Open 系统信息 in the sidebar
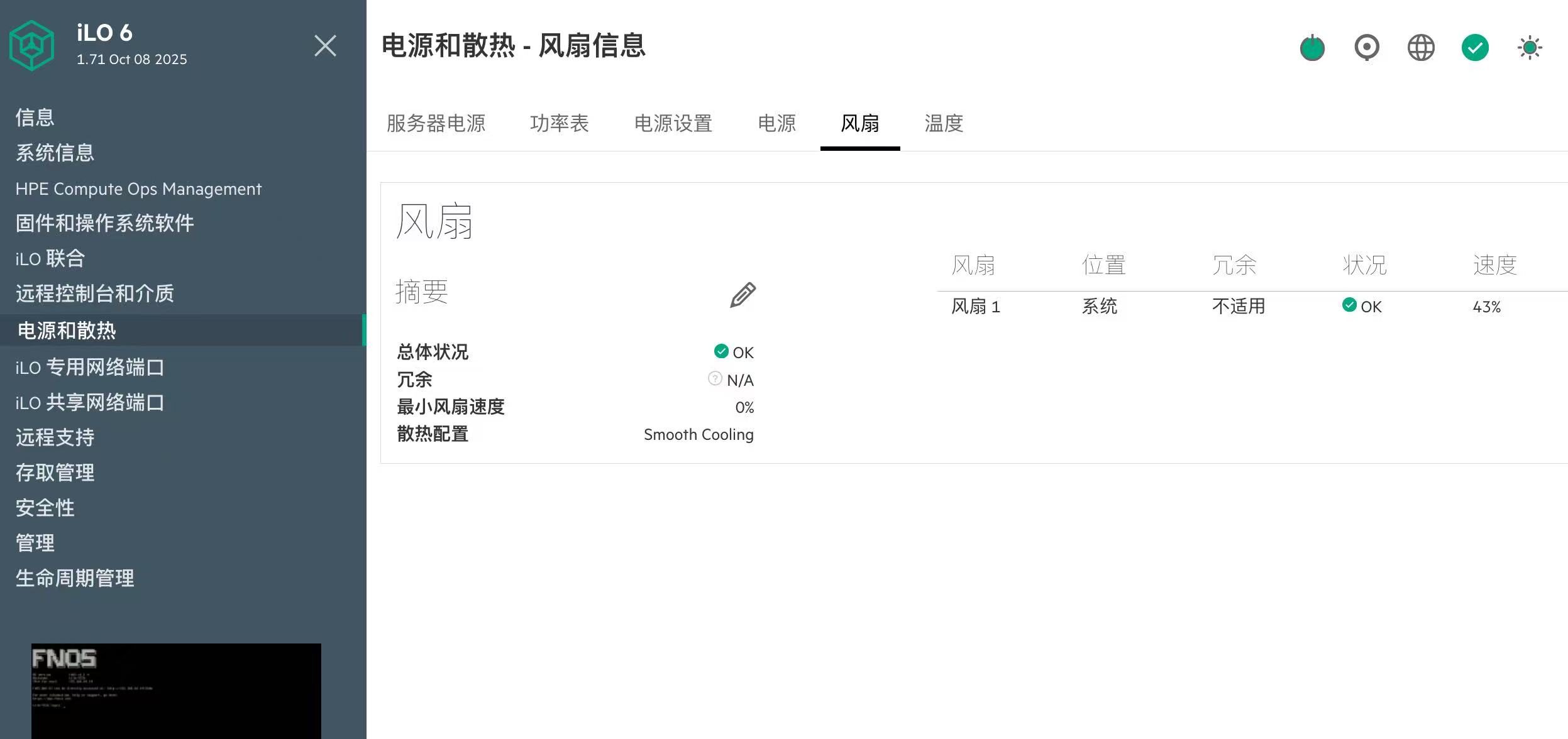Screen dimensions: 1568x739 [55, 153]
